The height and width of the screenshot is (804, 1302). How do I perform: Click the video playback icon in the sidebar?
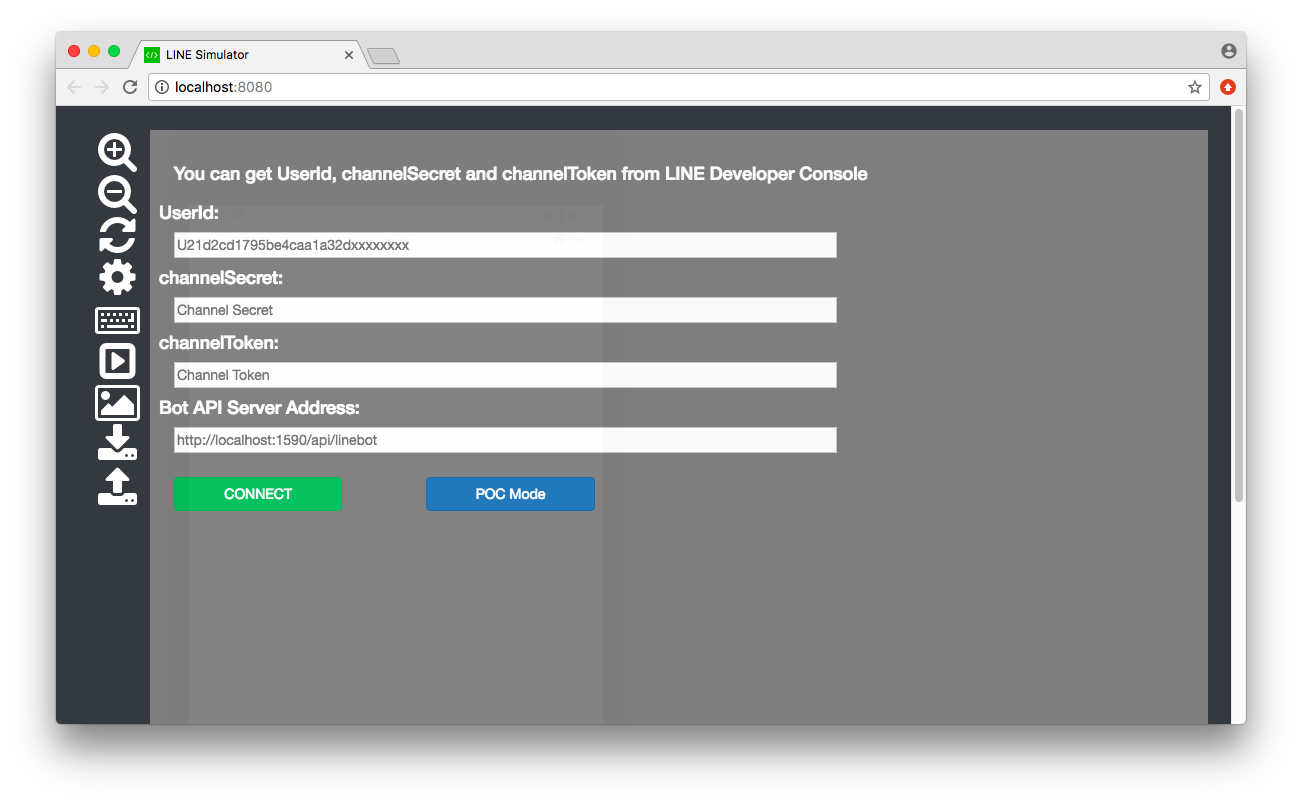coord(116,360)
